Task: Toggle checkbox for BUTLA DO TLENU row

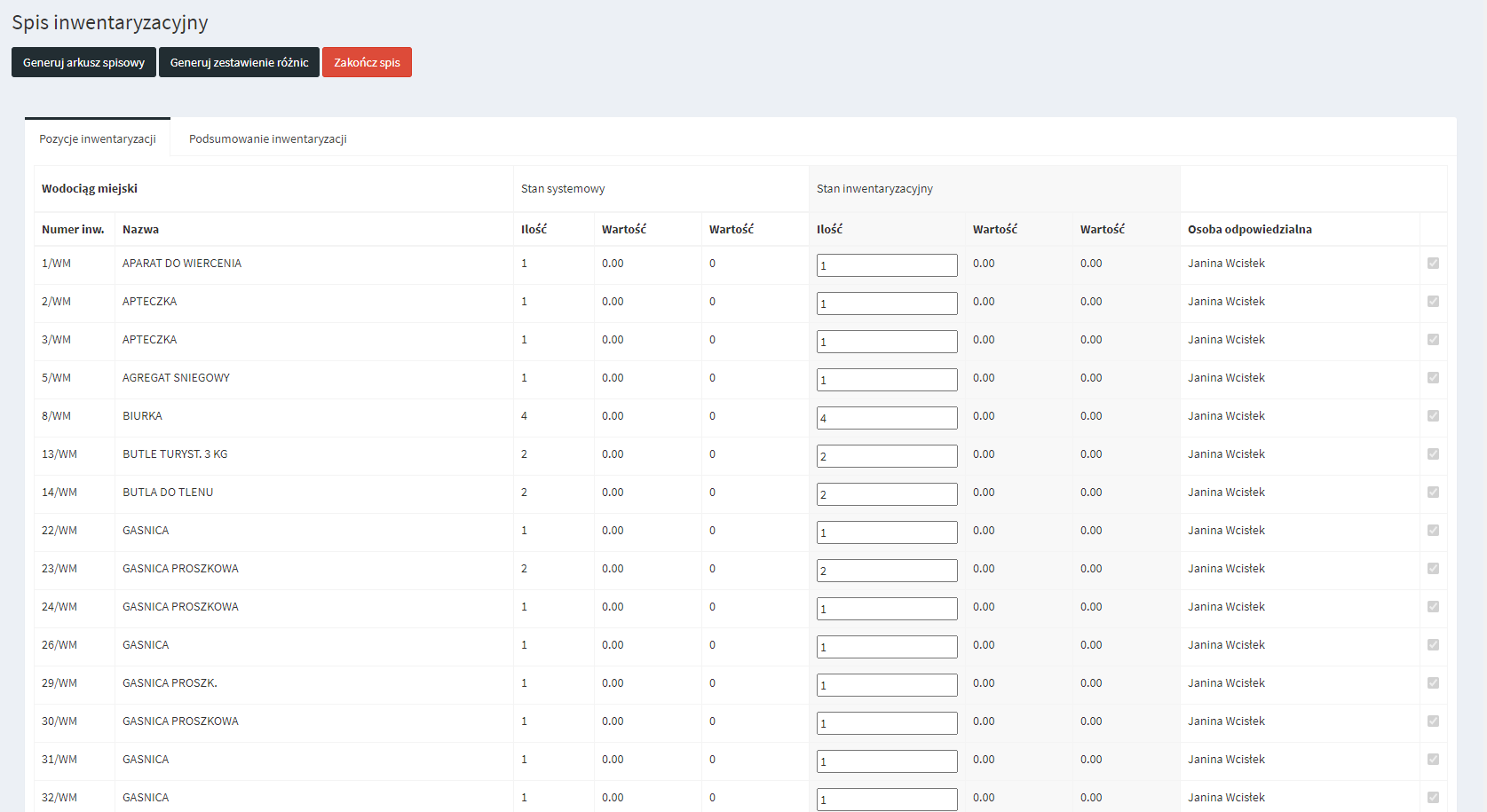Action: pos(1433,493)
